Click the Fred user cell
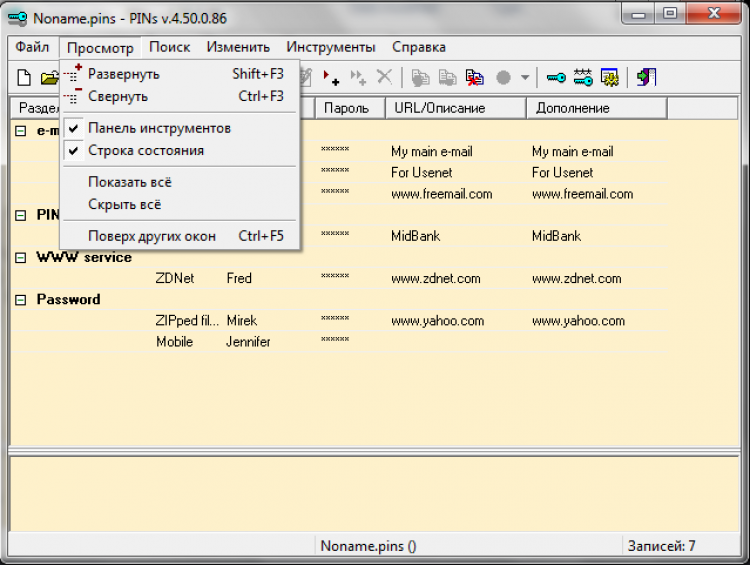This screenshot has height=565, width=750. [x=239, y=278]
